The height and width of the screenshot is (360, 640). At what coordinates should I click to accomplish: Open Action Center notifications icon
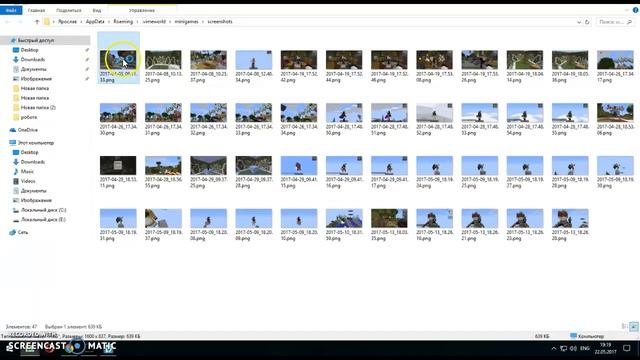click(627, 348)
